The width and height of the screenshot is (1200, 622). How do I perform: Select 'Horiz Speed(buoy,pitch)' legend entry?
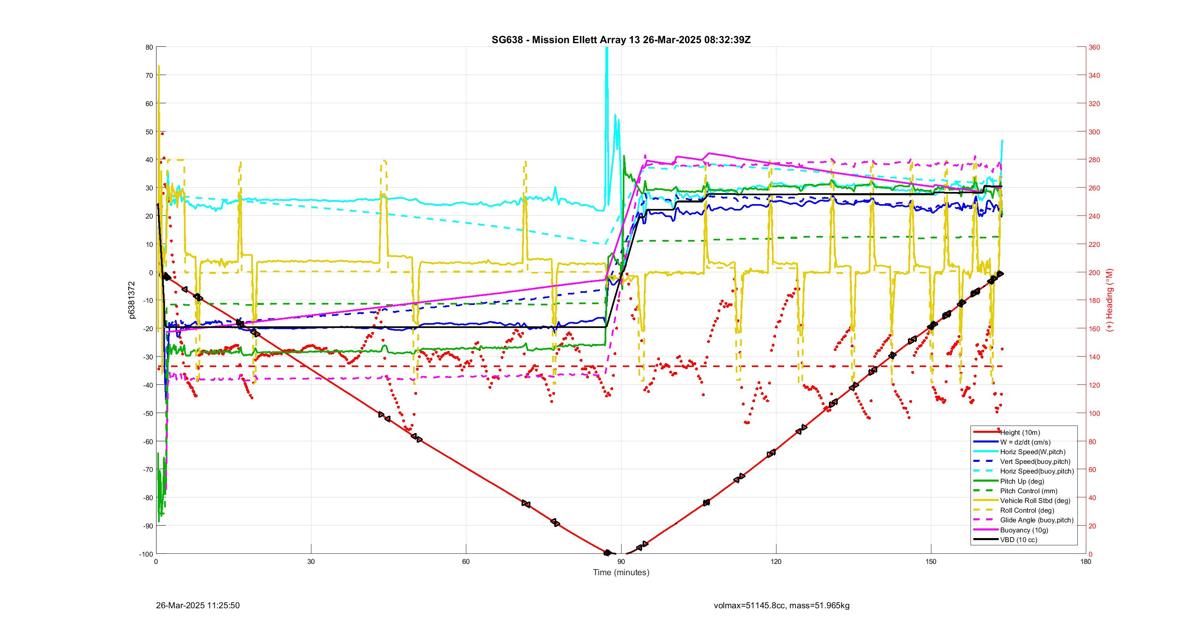point(1038,471)
